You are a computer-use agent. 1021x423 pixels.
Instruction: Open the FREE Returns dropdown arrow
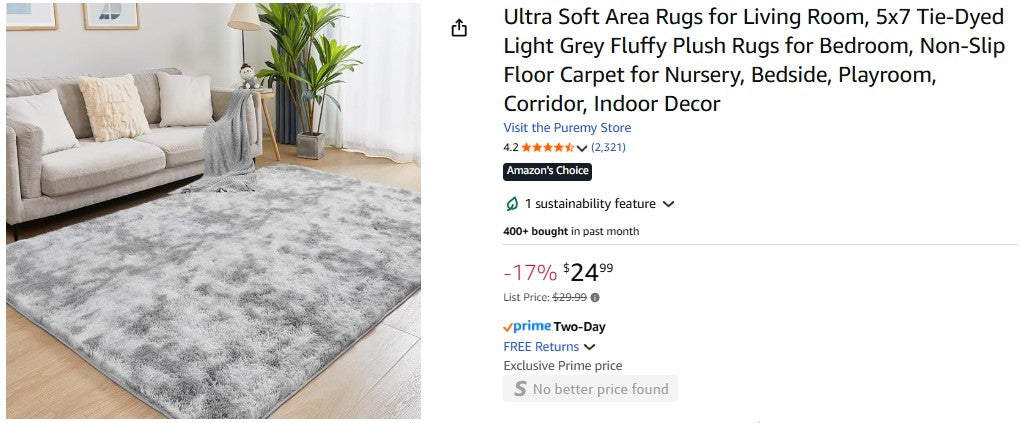(589, 347)
